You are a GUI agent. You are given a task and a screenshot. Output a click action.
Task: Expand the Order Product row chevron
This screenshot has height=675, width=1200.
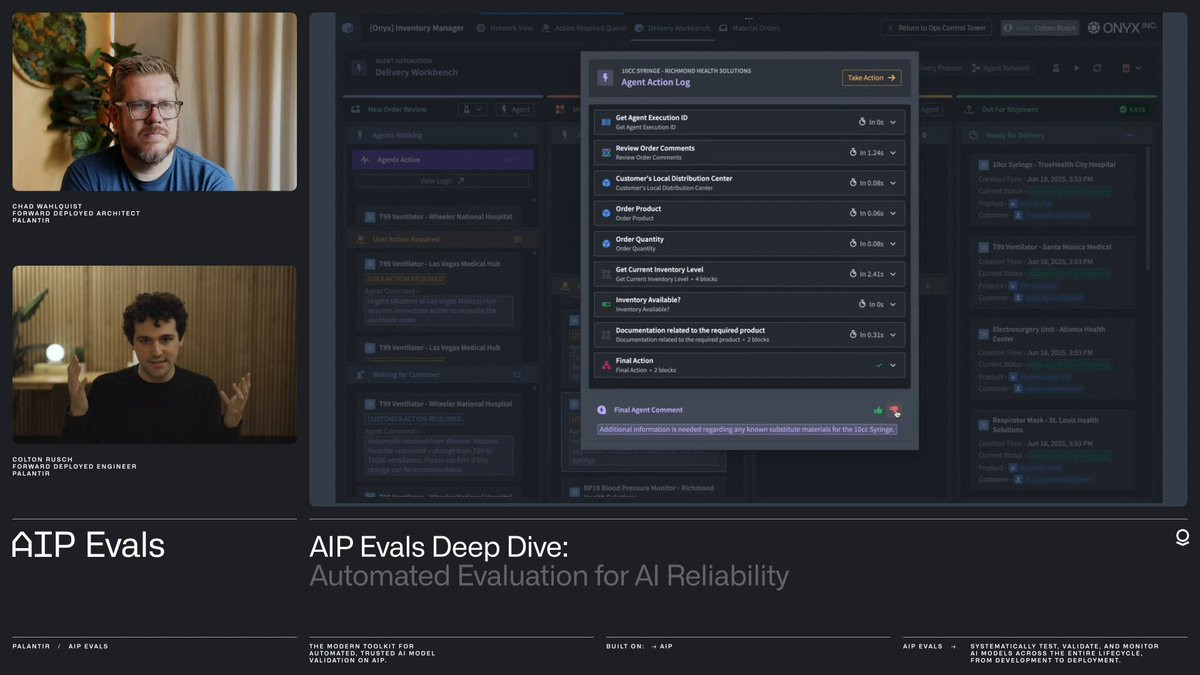click(893, 213)
